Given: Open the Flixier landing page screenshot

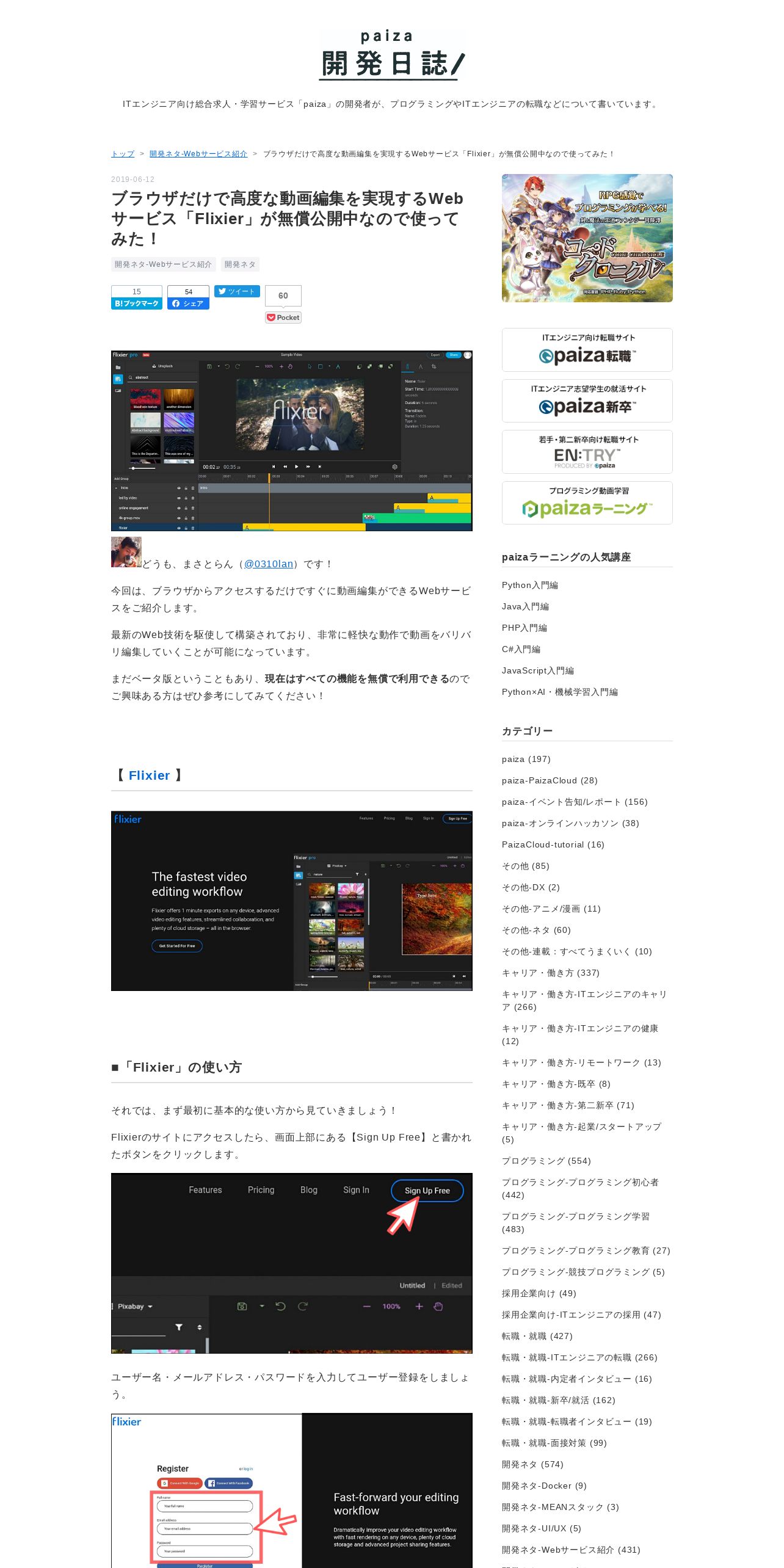Looking at the screenshot, I should click(292, 901).
